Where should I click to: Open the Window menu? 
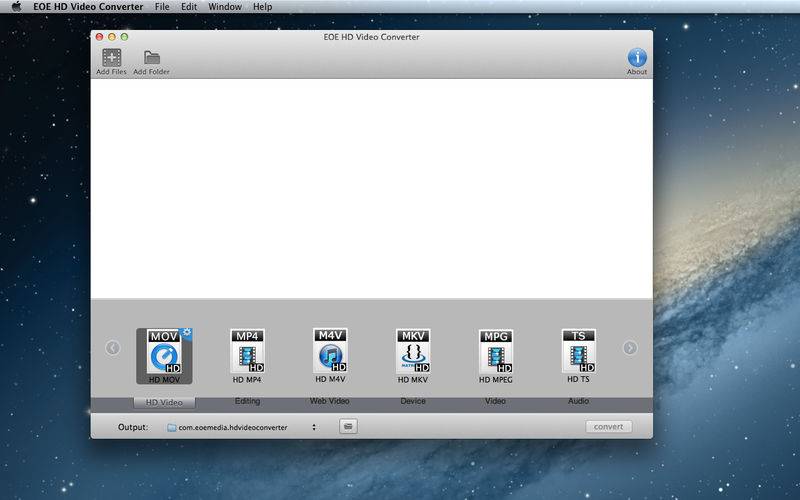pos(225,7)
